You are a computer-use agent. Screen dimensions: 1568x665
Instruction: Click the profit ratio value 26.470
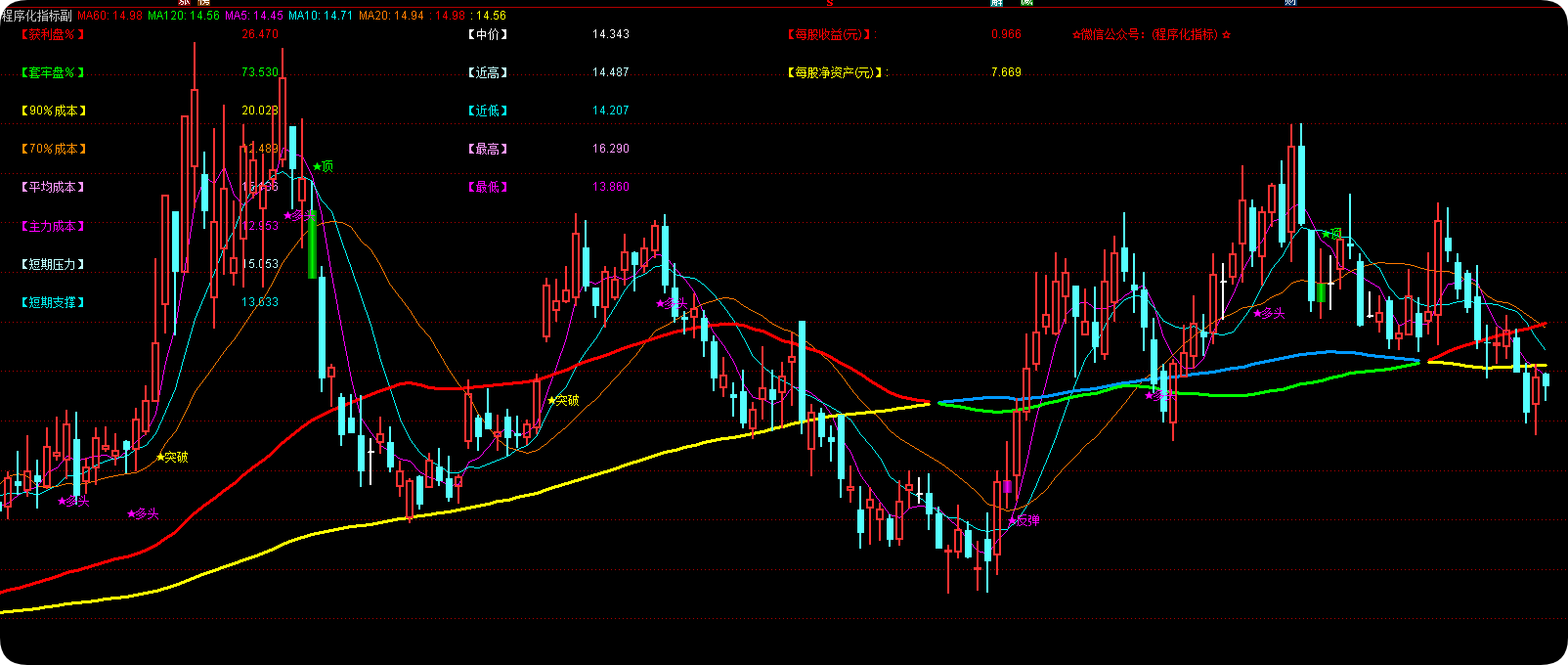tap(260, 34)
